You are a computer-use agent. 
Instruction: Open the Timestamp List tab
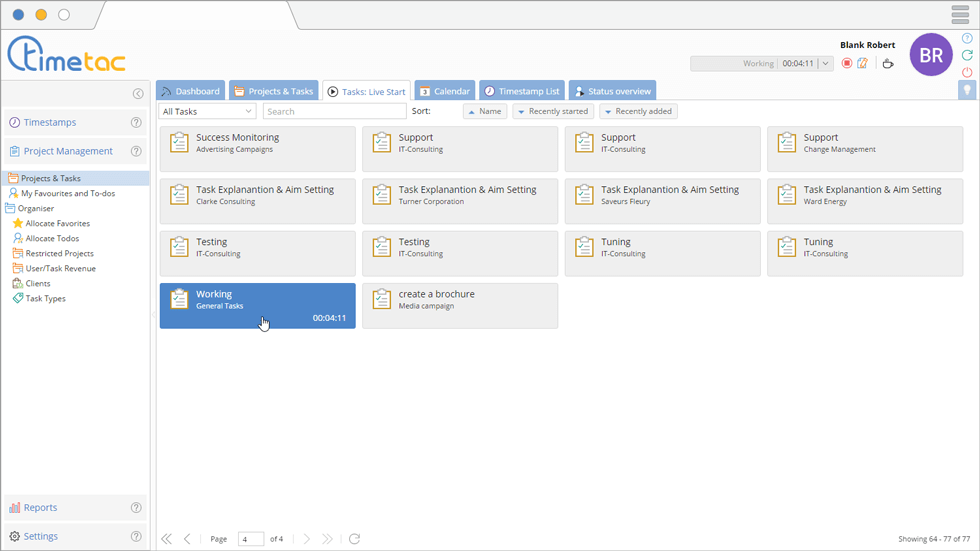[521, 91]
